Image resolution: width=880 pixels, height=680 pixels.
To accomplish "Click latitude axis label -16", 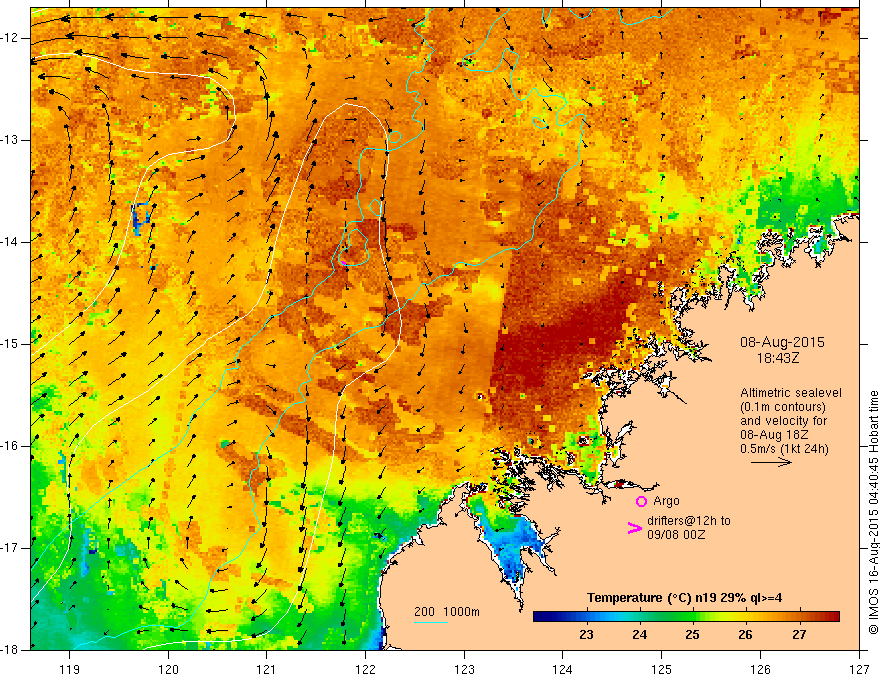I will click(x=10, y=446).
